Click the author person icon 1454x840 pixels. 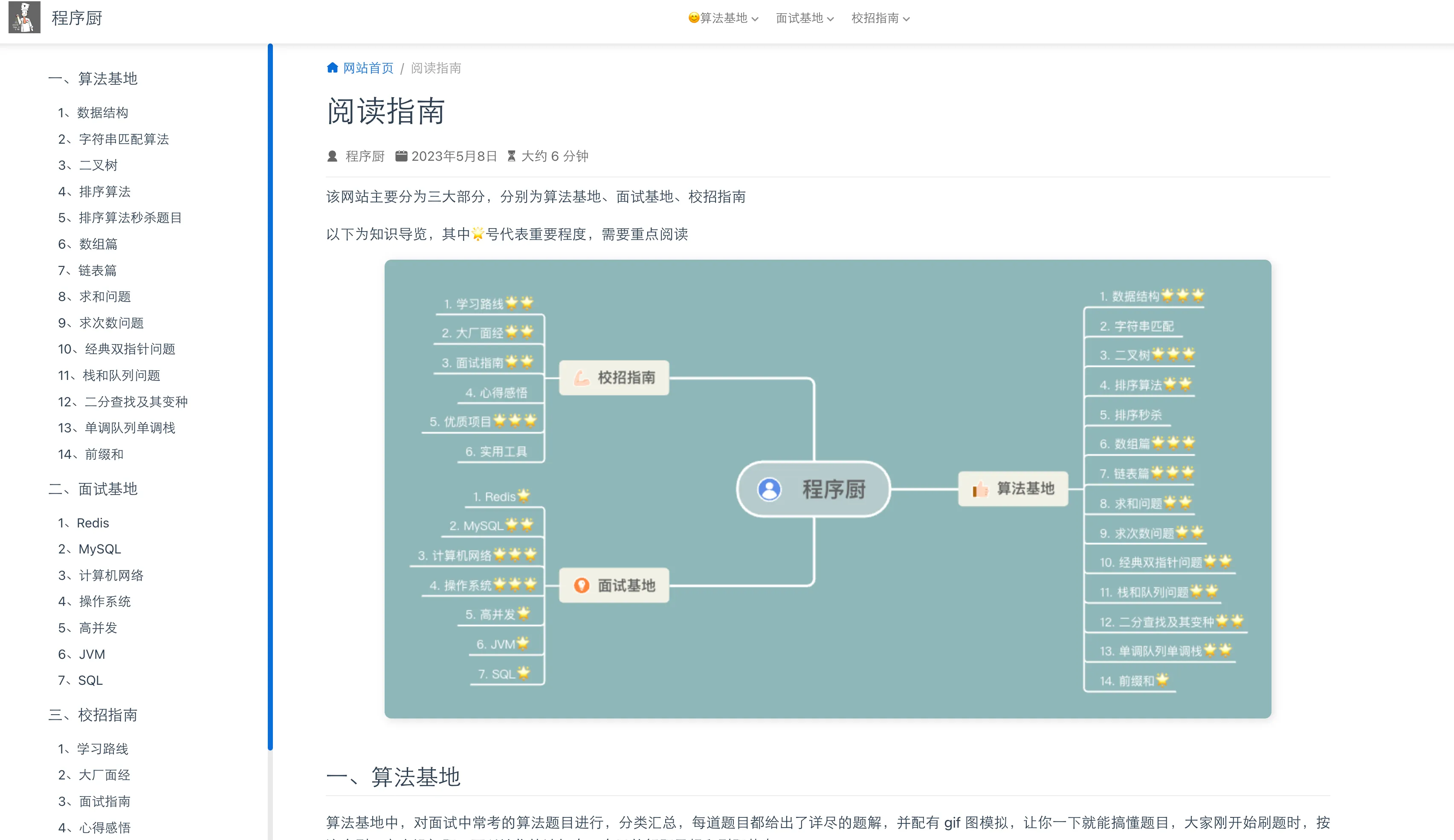[332, 156]
